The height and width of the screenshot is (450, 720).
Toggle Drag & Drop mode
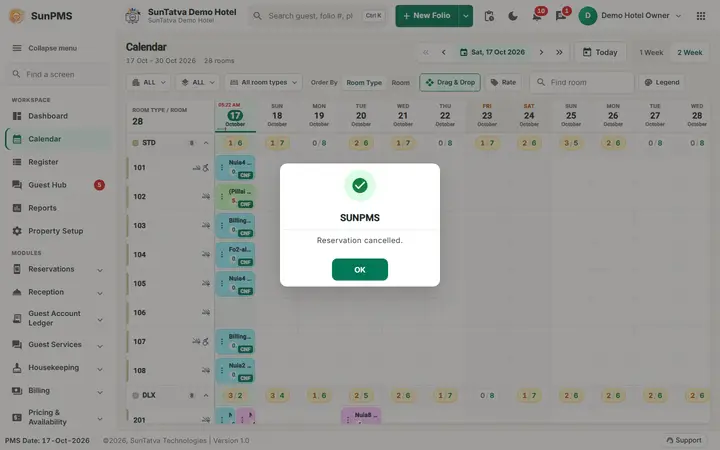pos(450,82)
